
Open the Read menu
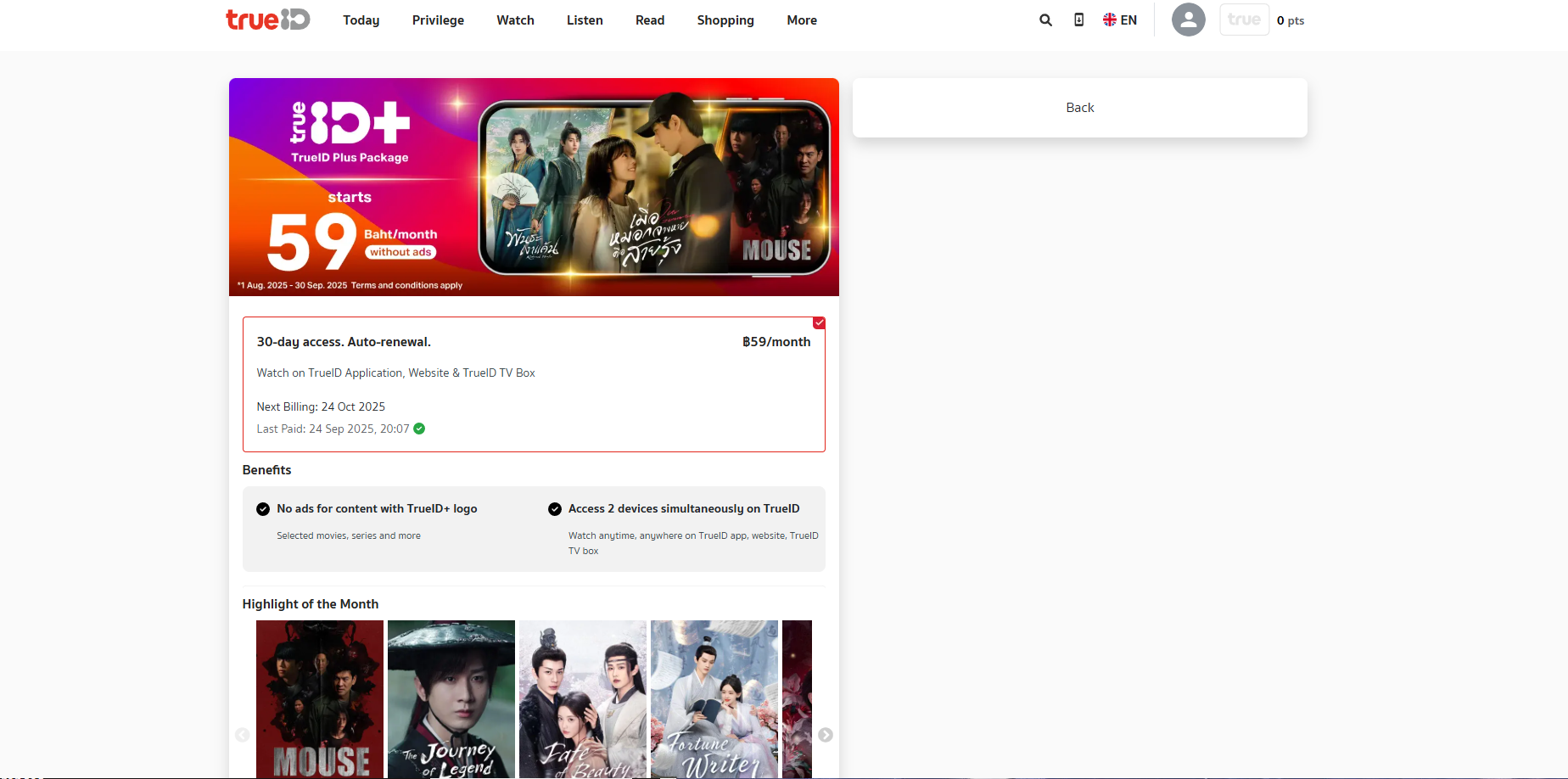(x=650, y=20)
